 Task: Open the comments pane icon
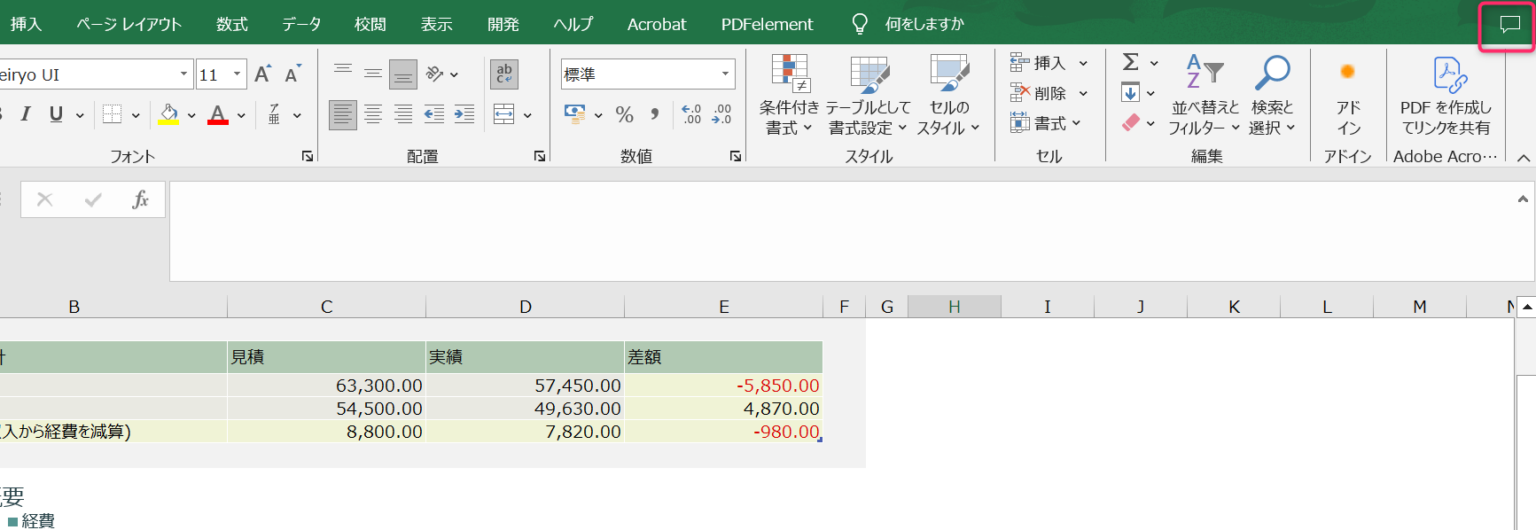[1509, 25]
